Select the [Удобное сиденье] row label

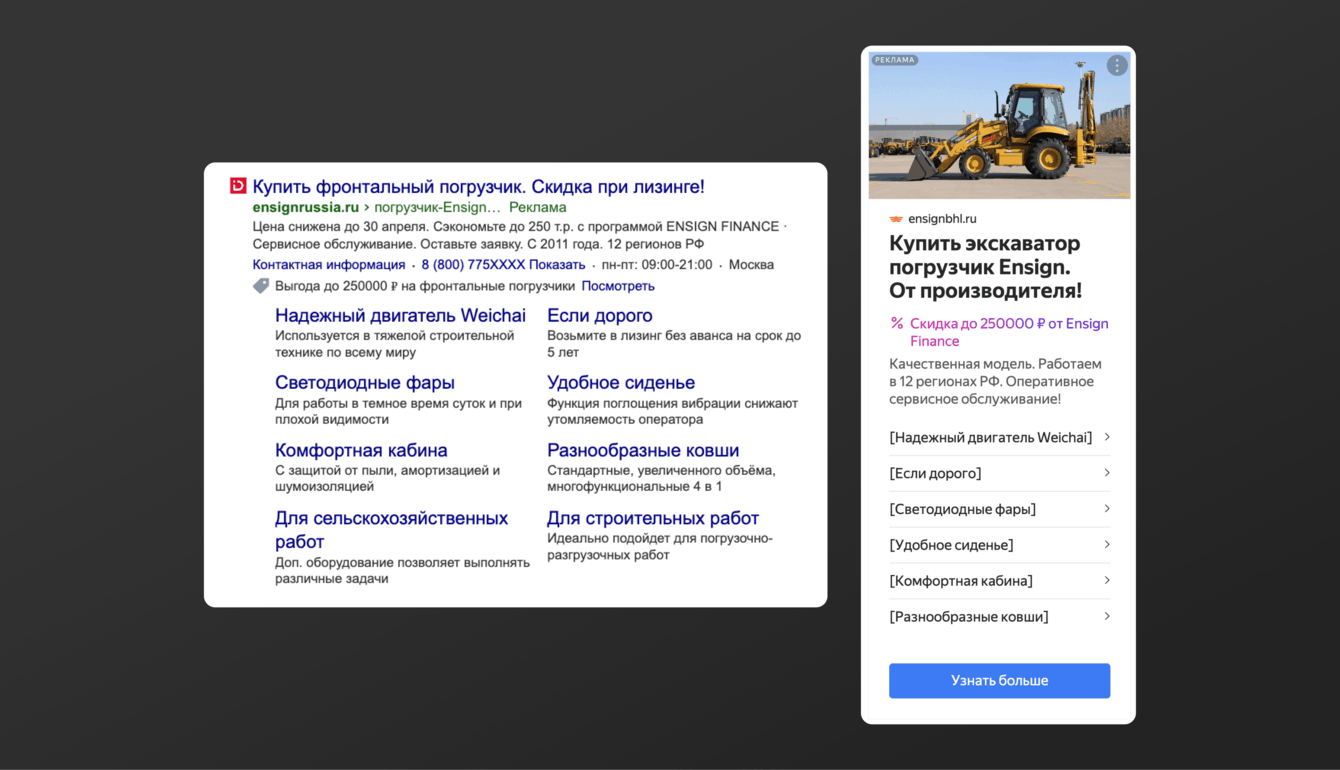point(951,545)
